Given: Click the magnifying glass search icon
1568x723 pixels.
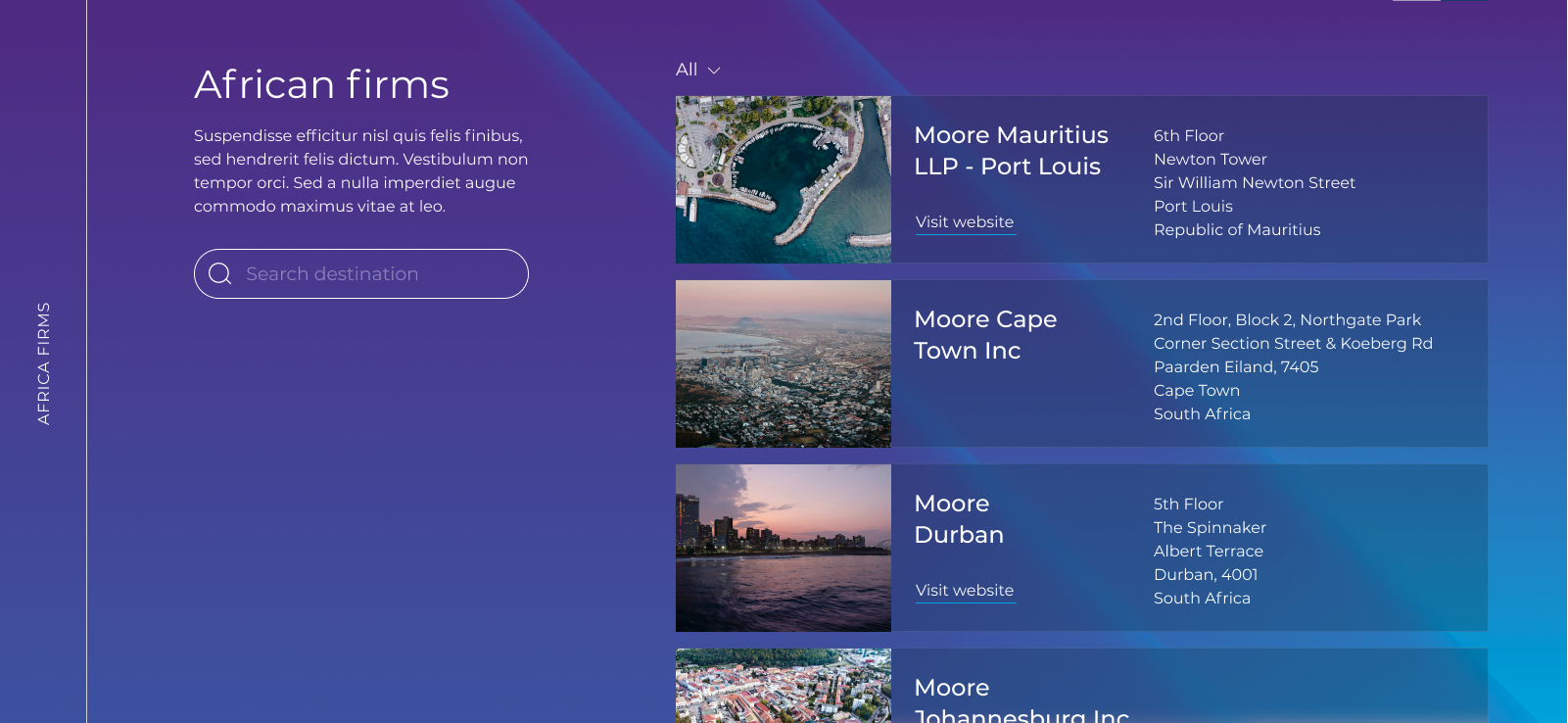Looking at the screenshot, I should [x=220, y=274].
